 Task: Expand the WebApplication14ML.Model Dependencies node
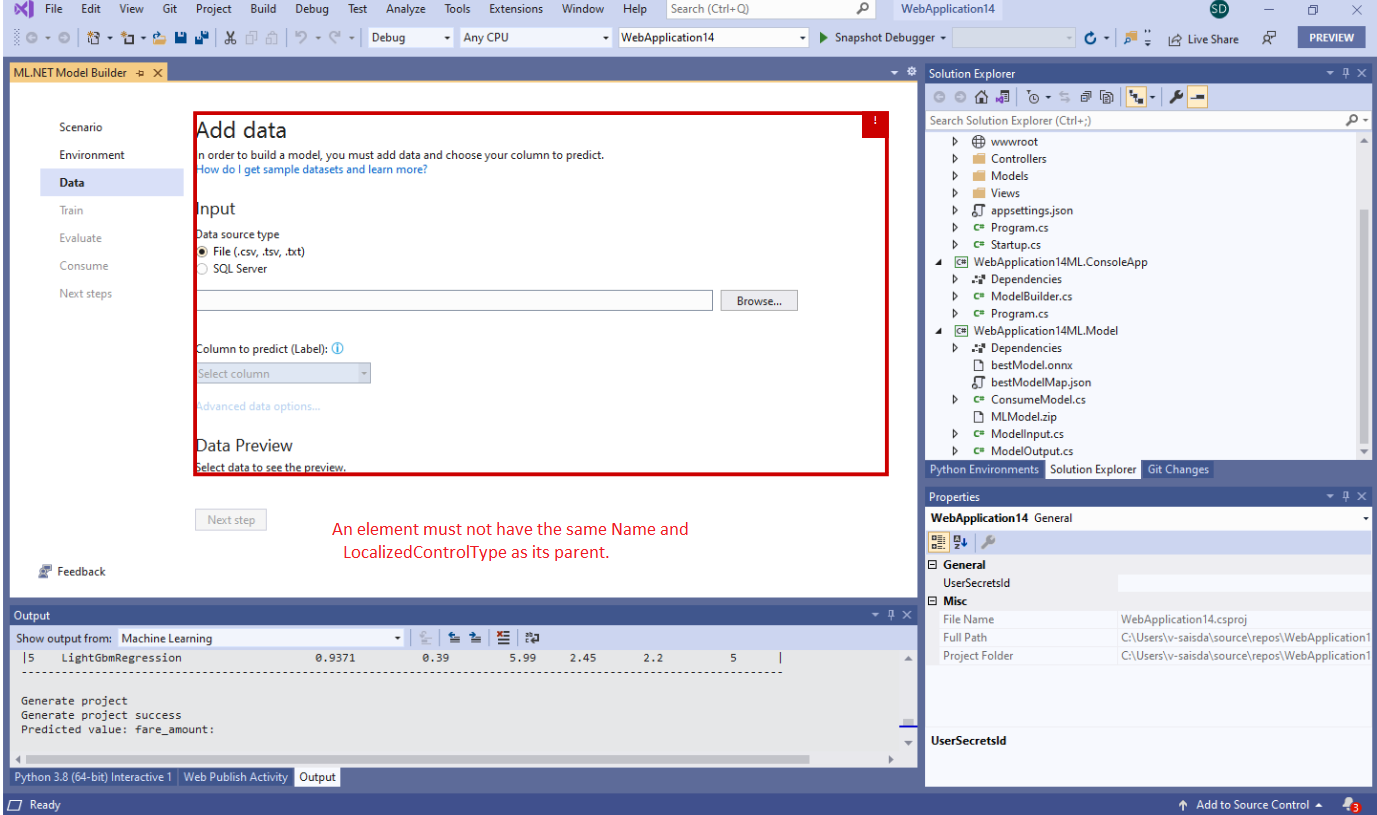(x=955, y=347)
